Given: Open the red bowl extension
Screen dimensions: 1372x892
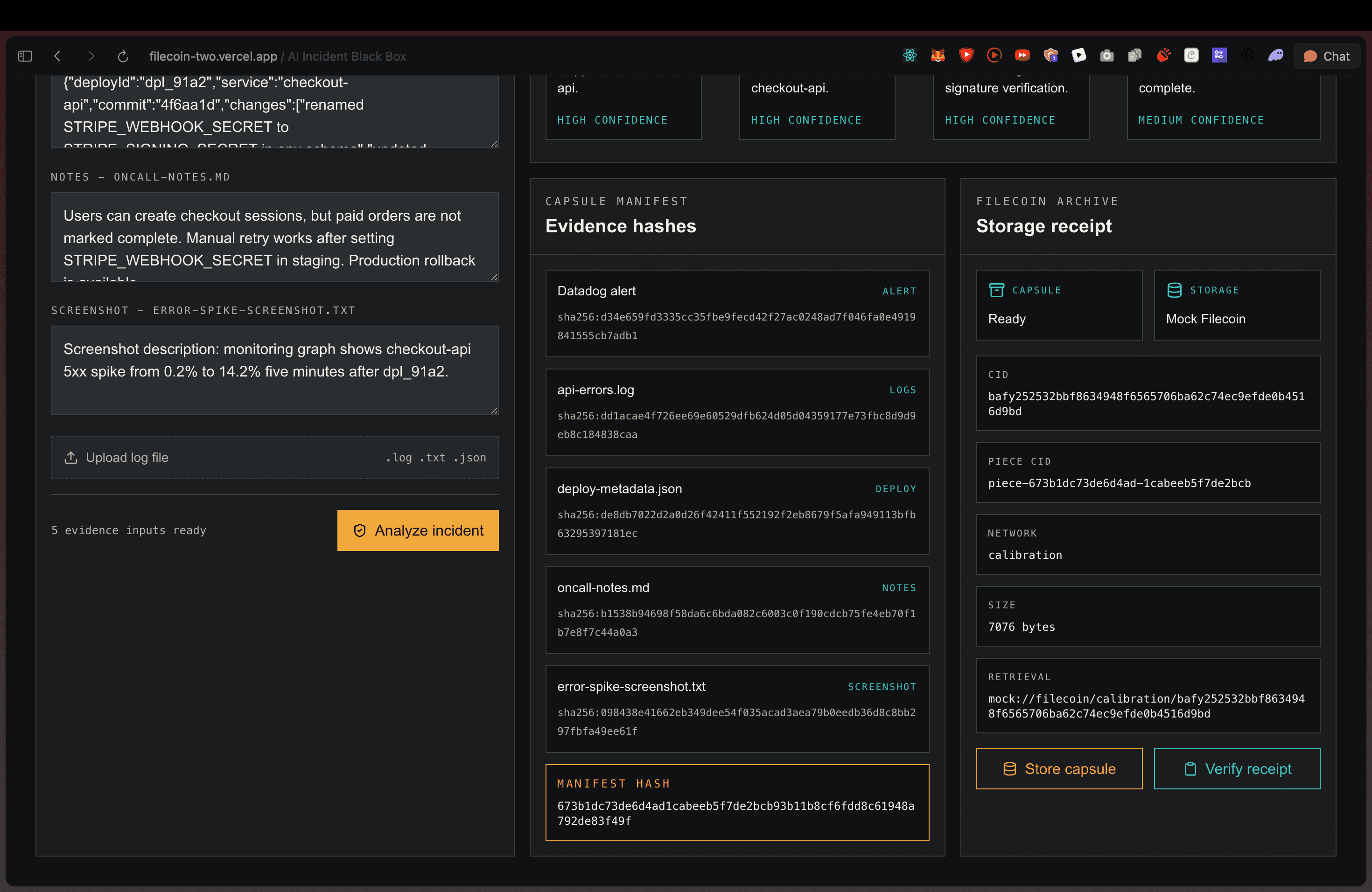Looking at the screenshot, I should 1163,56.
